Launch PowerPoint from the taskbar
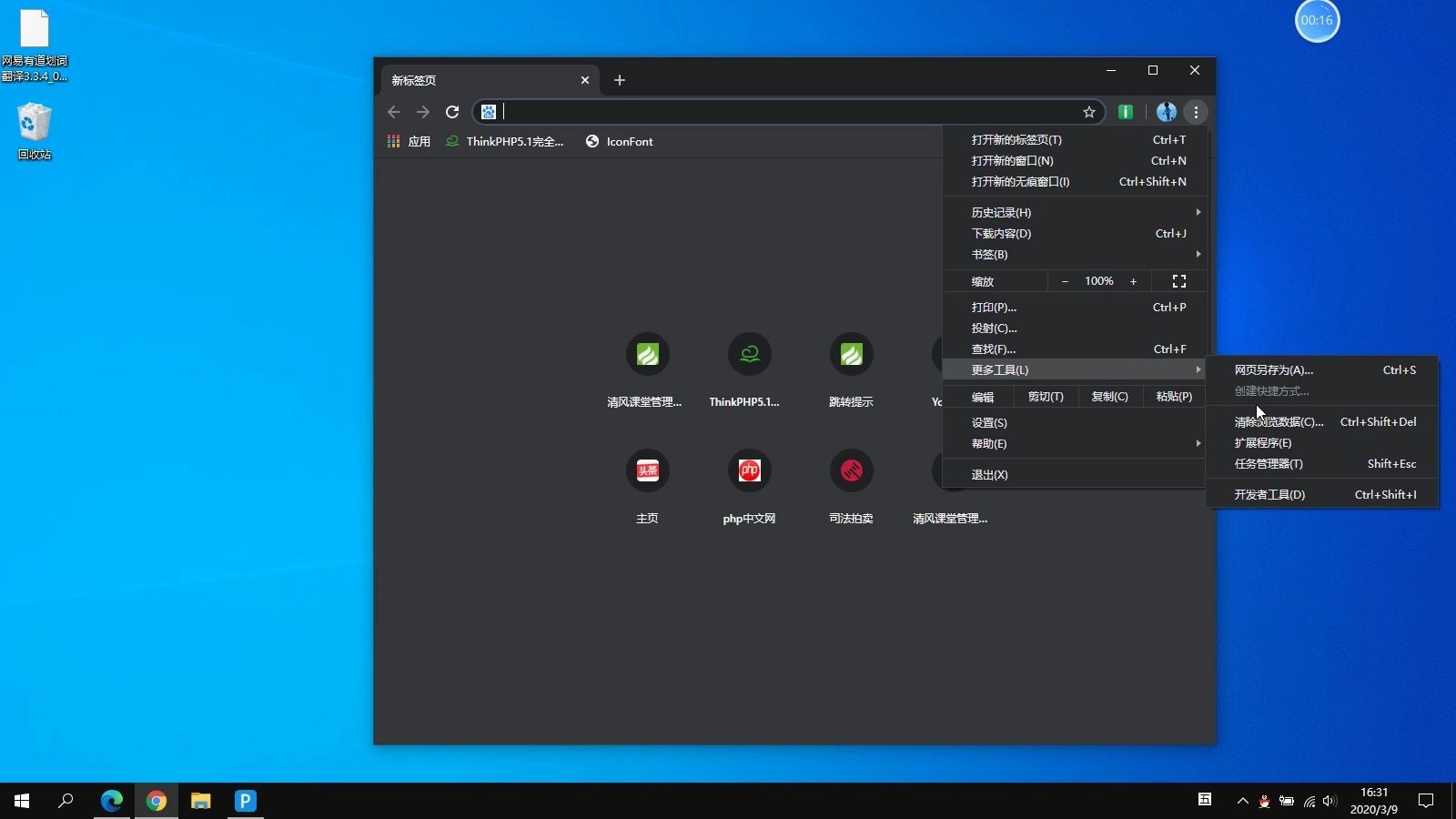This screenshot has width=1456, height=819. pyautogui.click(x=244, y=801)
